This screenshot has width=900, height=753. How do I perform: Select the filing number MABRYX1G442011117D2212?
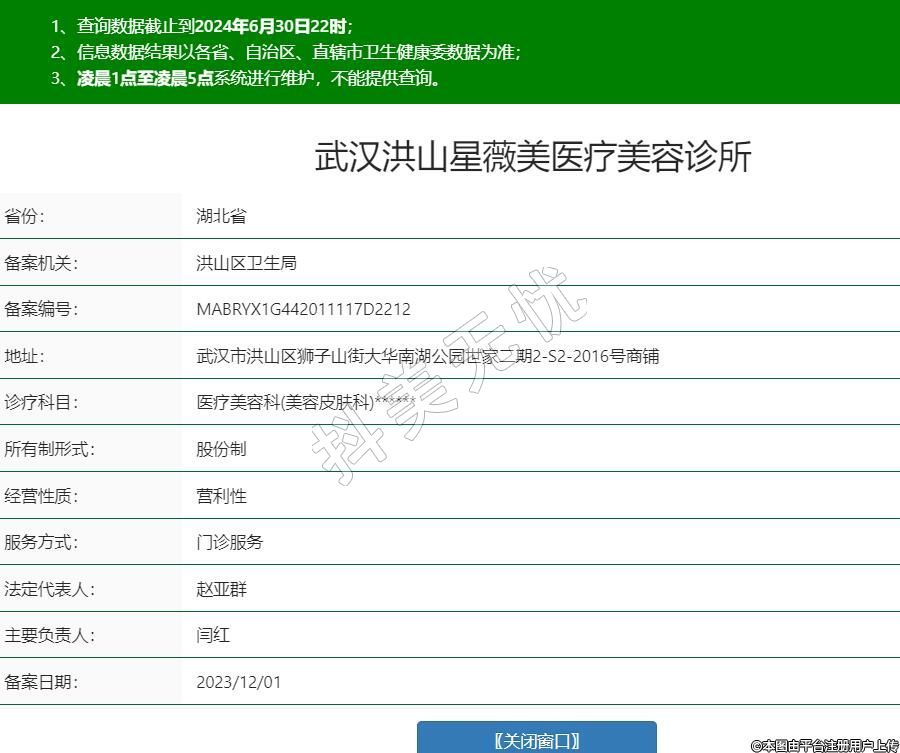pyautogui.click(x=303, y=310)
